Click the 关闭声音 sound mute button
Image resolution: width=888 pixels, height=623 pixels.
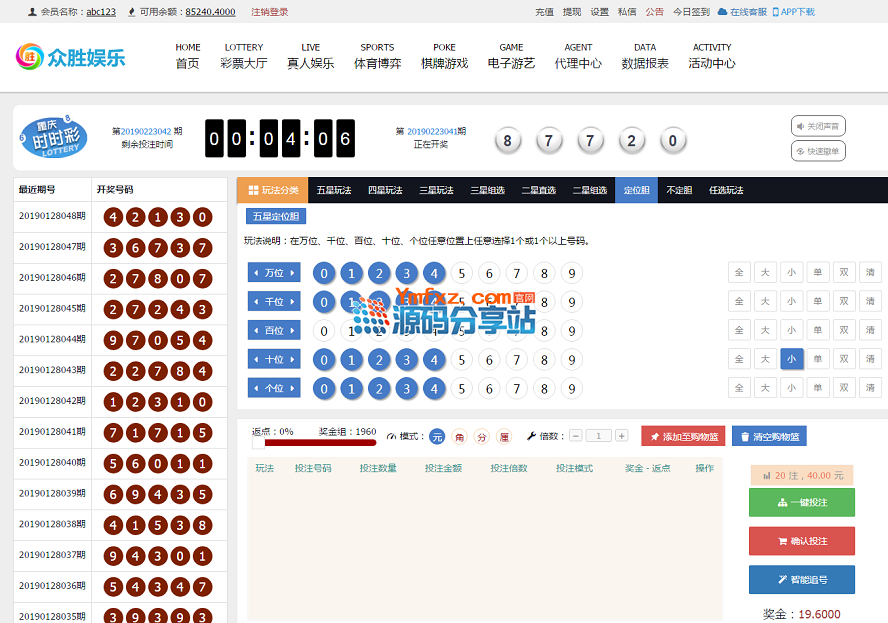point(818,126)
